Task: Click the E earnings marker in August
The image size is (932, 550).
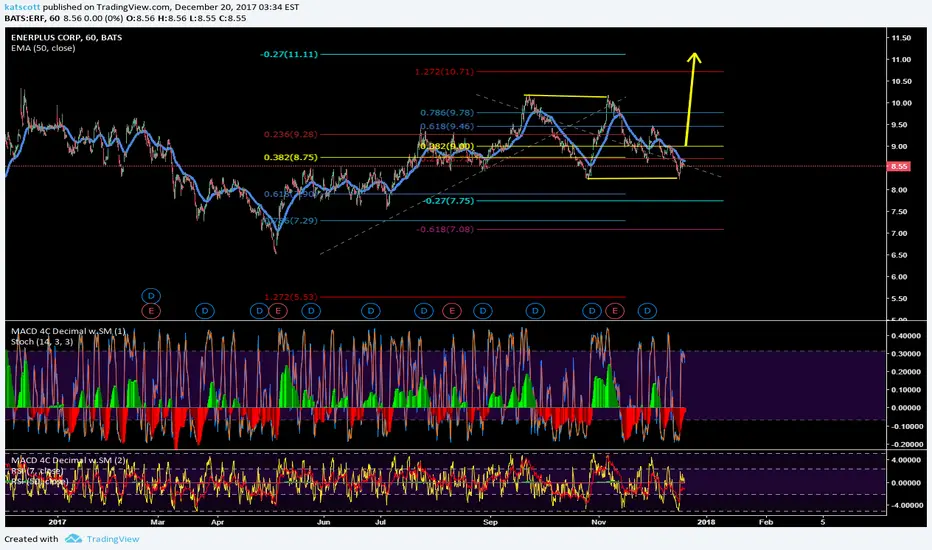Action: click(452, 310)
